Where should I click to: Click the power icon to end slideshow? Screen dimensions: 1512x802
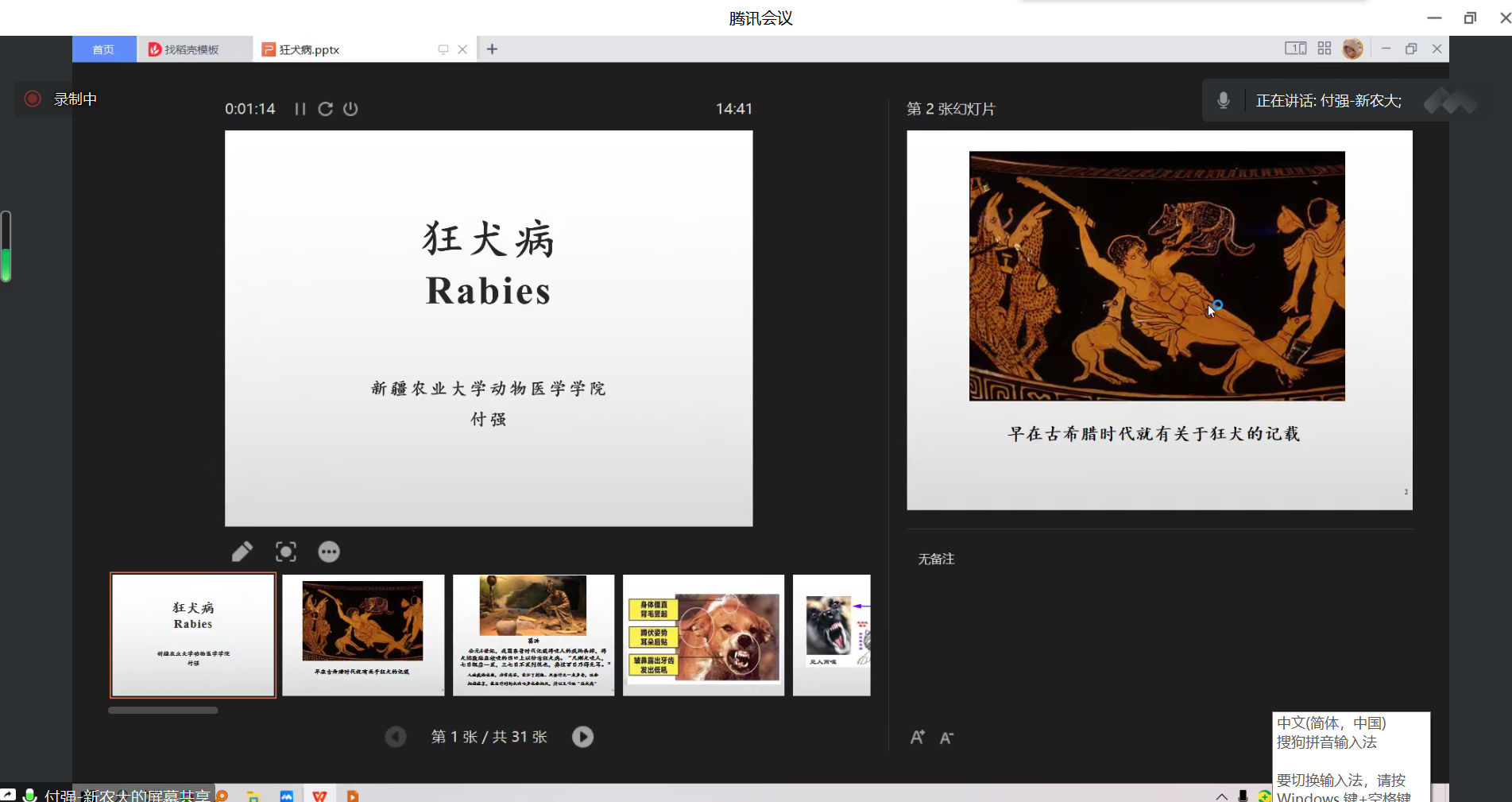click(x=350, y=109)
